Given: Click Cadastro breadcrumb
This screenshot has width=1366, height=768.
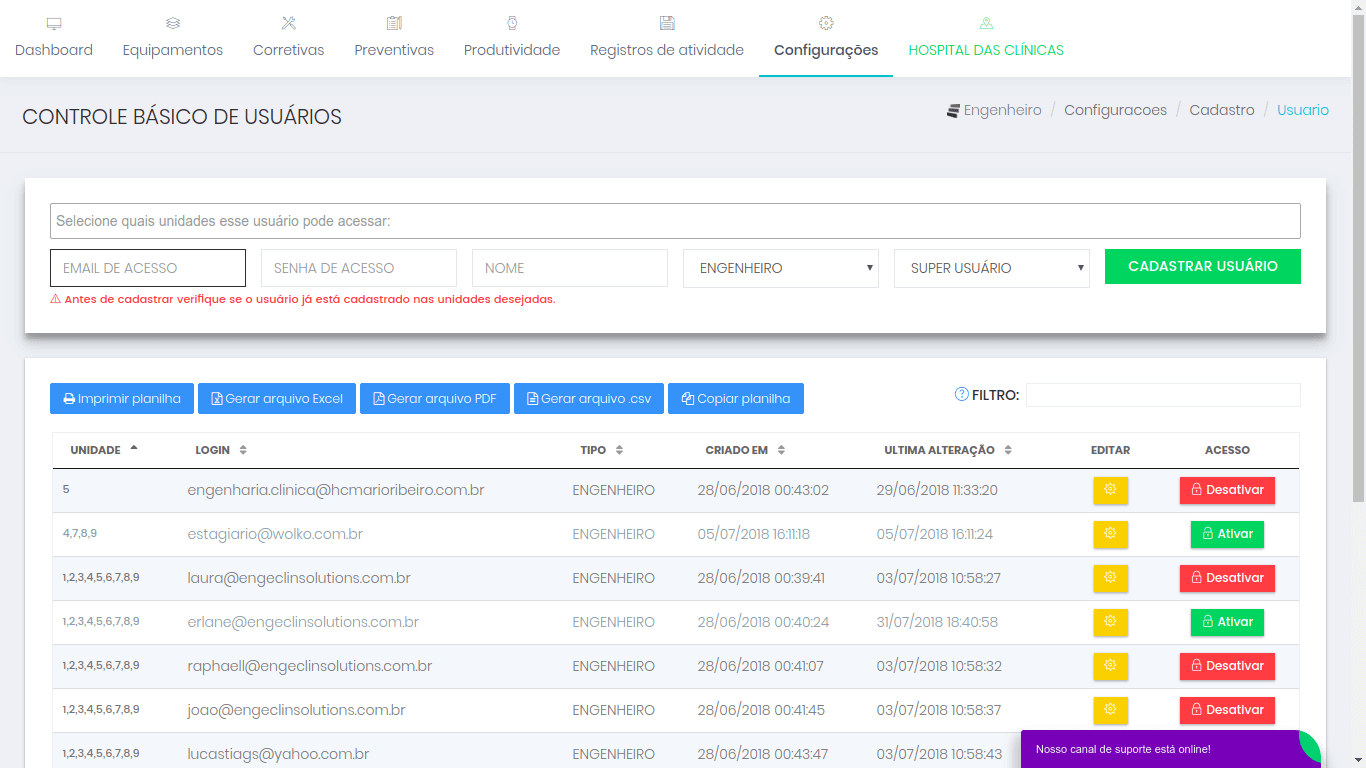Looking at the screenshot, I should pyautogui.click(x=1222, y=110).
